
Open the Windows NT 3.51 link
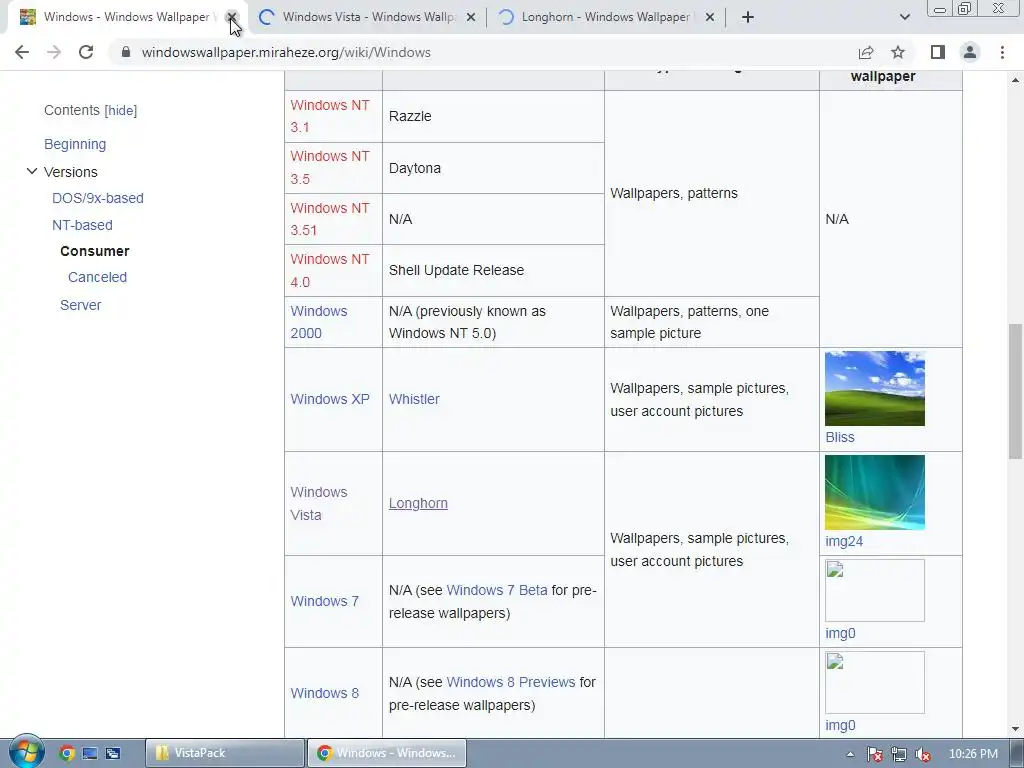click(x=330, y=219)
